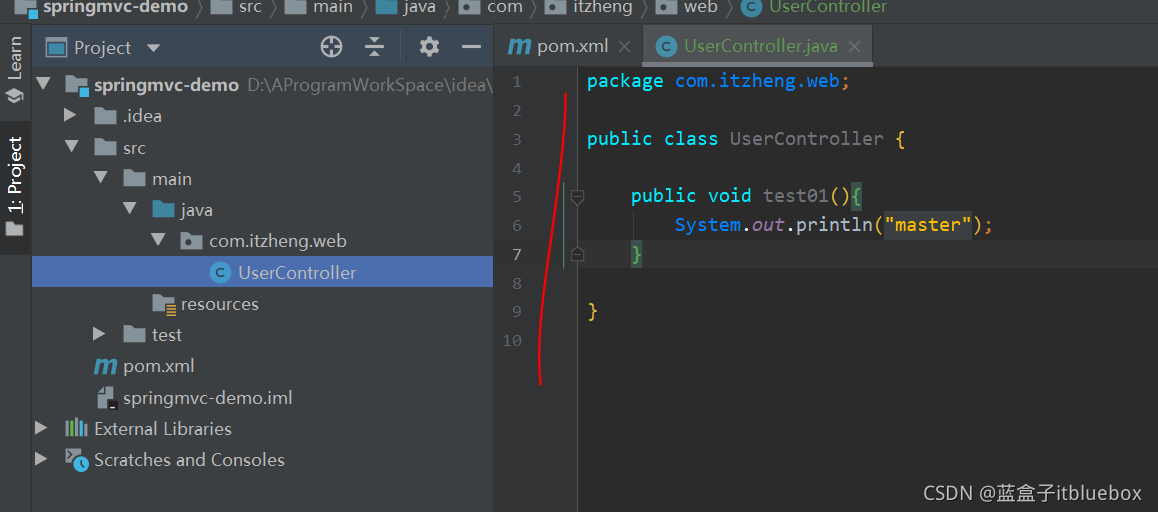
Task: Click the locate/scroll-from-source target icon
Action: (x=332, y=47)
